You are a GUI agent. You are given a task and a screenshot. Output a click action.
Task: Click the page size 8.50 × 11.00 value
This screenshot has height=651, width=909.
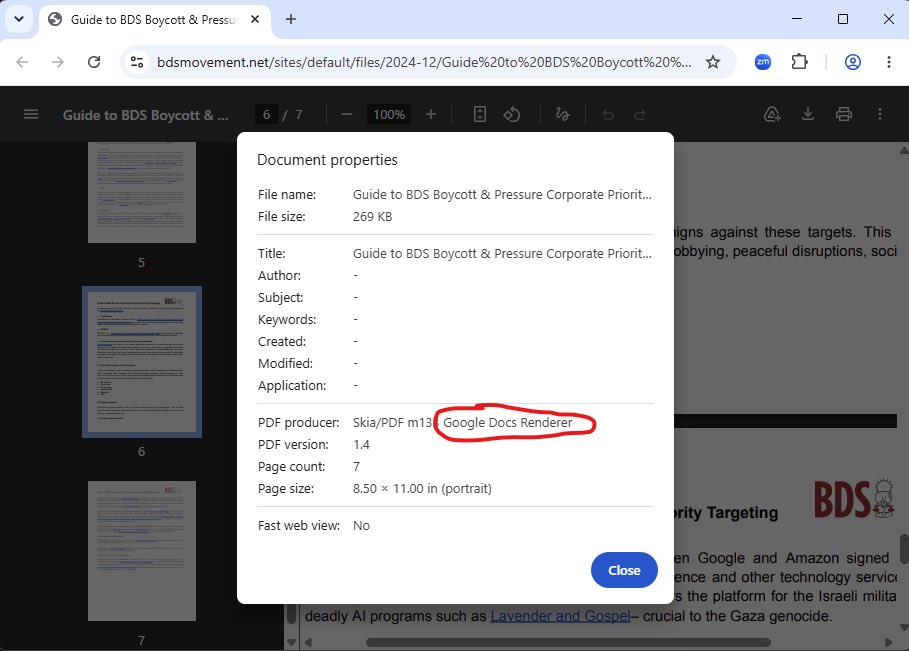(422, 489)
